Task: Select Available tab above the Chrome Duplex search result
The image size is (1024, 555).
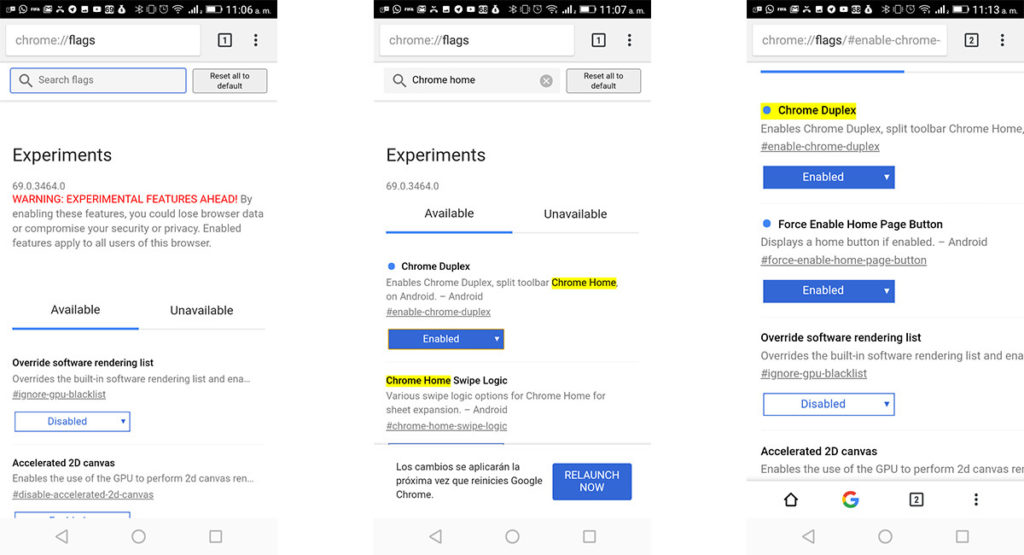Action: (449, 214)
